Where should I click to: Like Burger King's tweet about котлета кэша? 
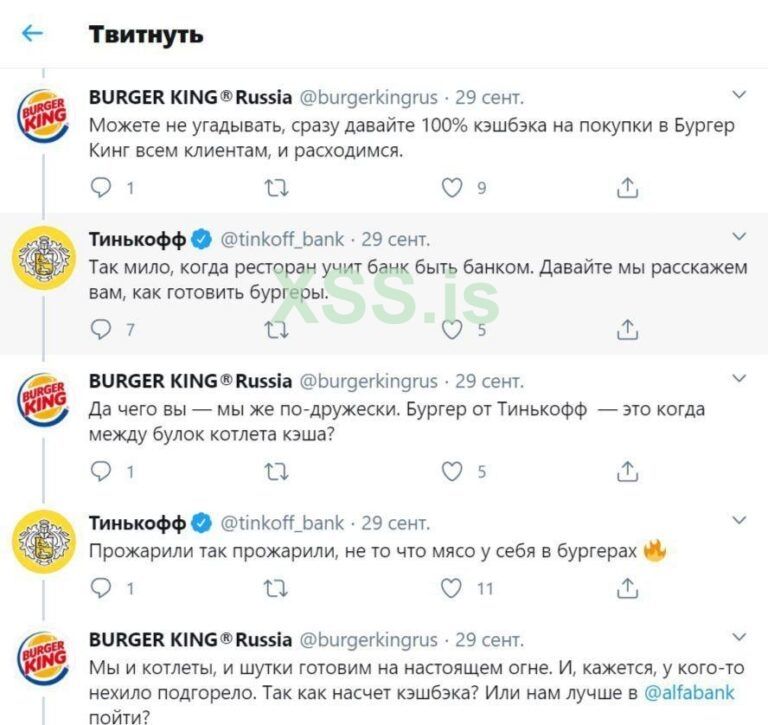tap(453, 471)
